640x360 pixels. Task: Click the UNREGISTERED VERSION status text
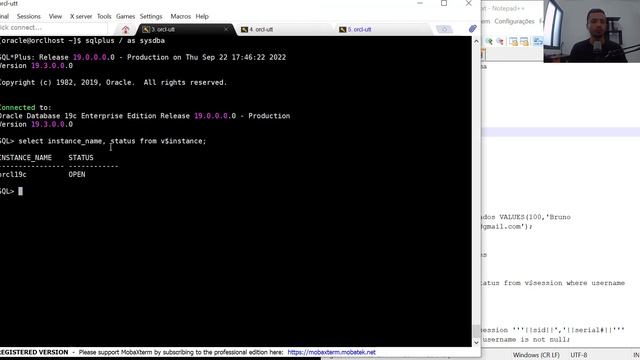(x=34, y=352)
